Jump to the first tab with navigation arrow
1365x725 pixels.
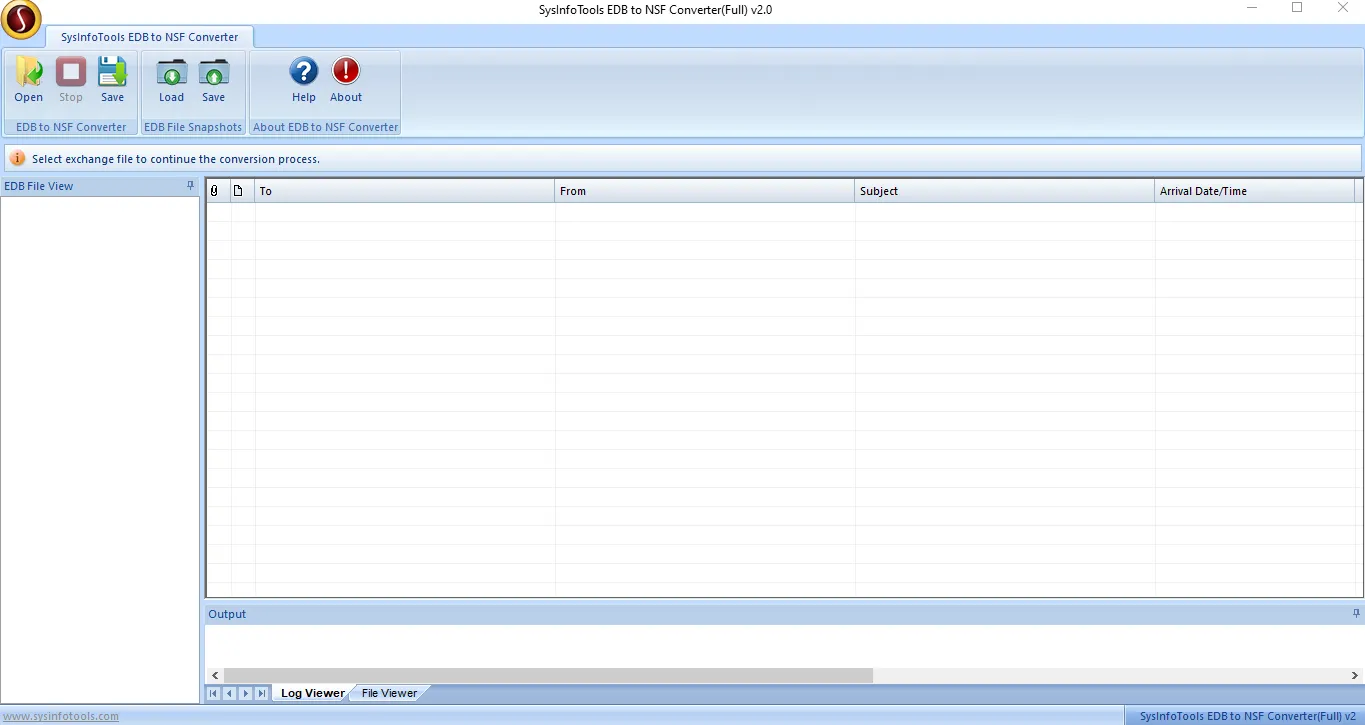click(x=214, y=693)
